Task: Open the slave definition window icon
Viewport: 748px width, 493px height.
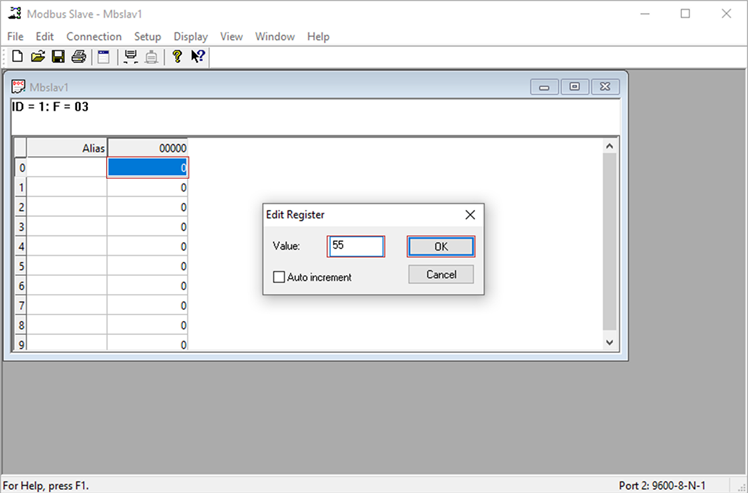Action: point(104,56)
